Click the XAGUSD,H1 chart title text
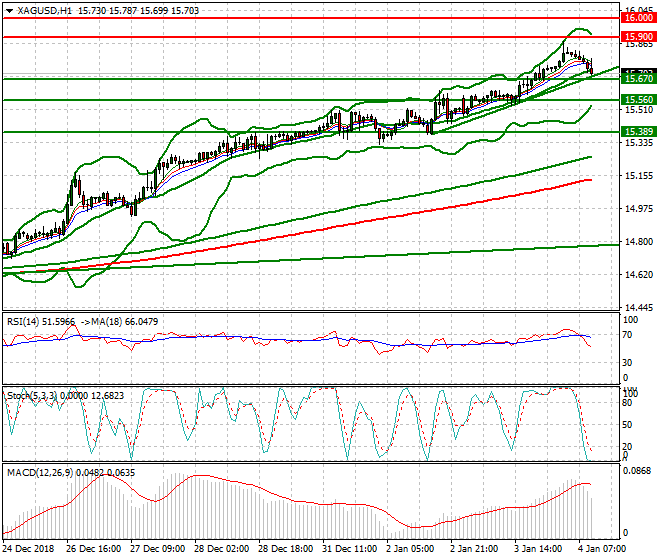 [x=45, y=11]
